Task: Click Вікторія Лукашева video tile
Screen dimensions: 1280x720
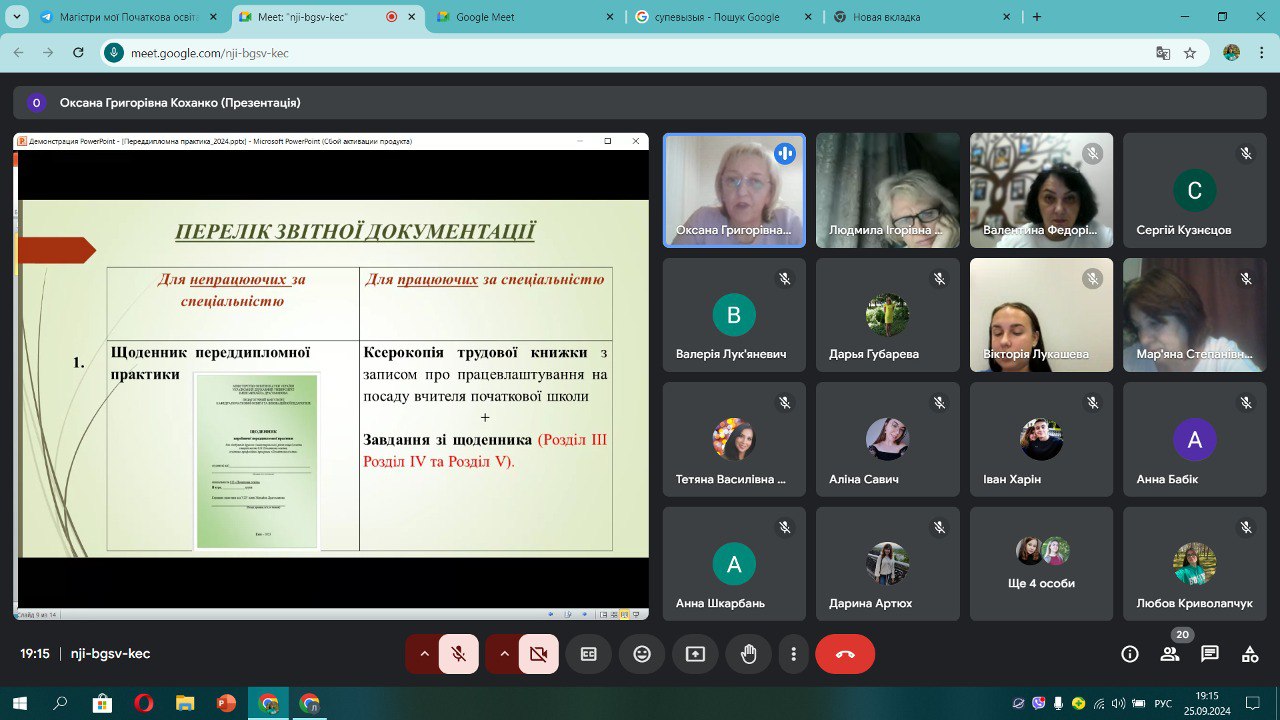Action: (x=1041, y=315)
